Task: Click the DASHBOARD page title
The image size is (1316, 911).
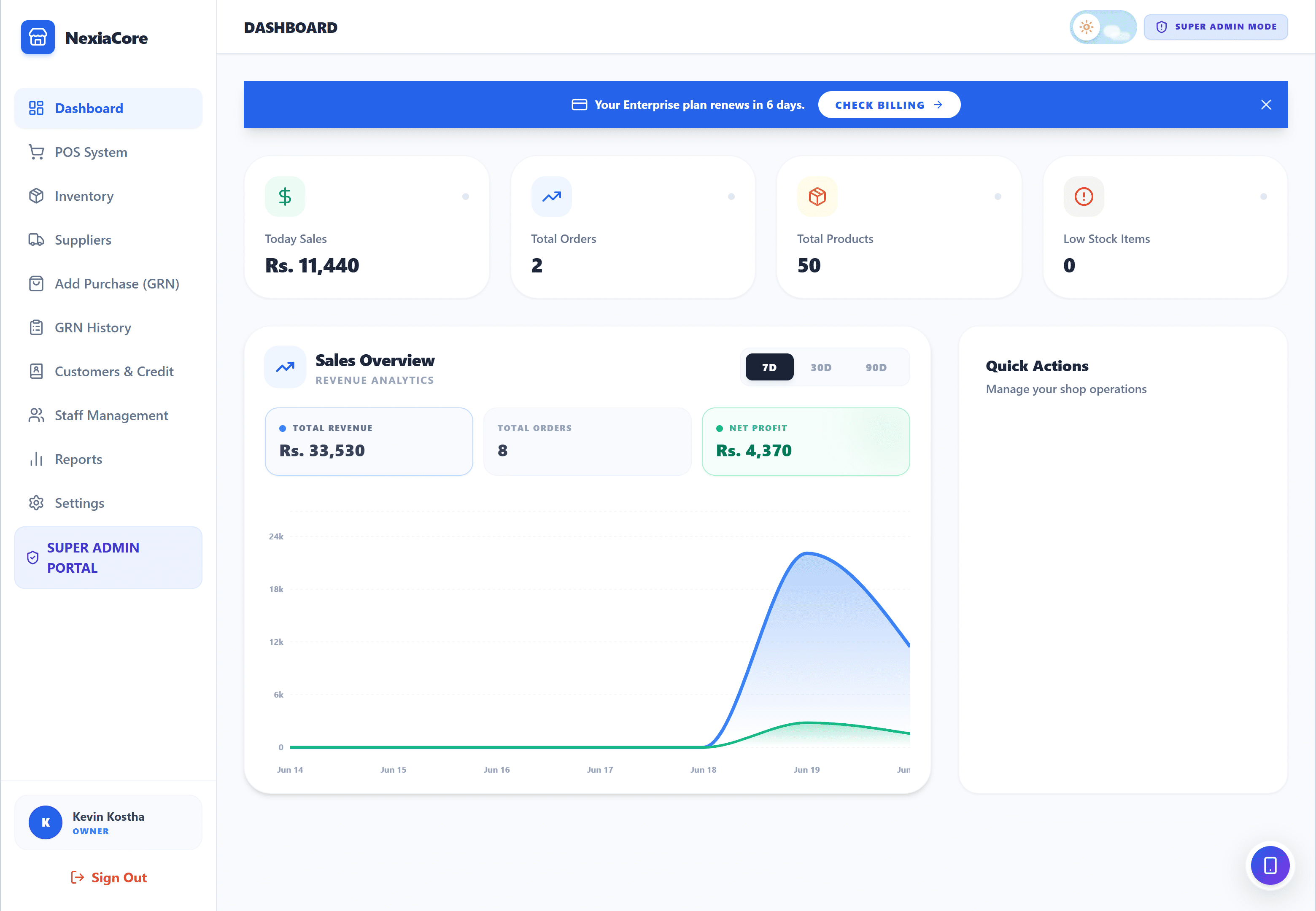Action: click(x=291, y=27)
